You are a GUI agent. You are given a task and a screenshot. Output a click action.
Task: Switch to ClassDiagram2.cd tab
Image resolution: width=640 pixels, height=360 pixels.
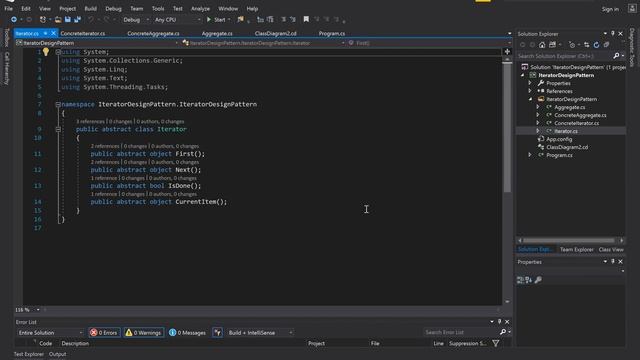click(276, 33)
